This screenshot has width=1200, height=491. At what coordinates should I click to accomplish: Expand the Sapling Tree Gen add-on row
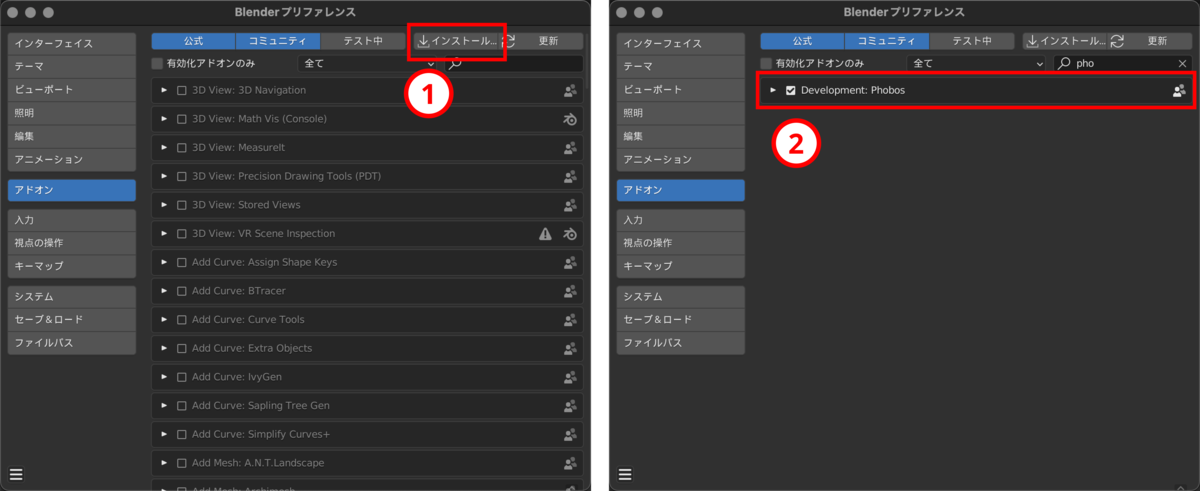[164, 405]
